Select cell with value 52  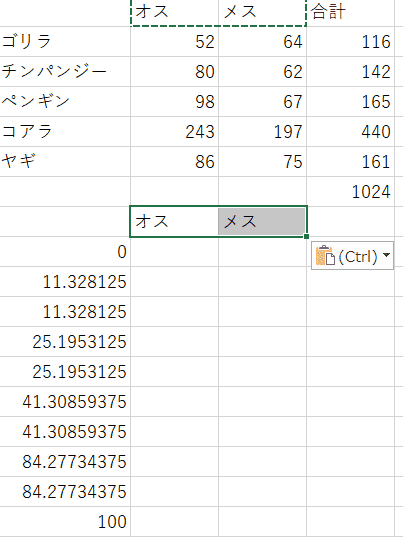click(174, 42)
